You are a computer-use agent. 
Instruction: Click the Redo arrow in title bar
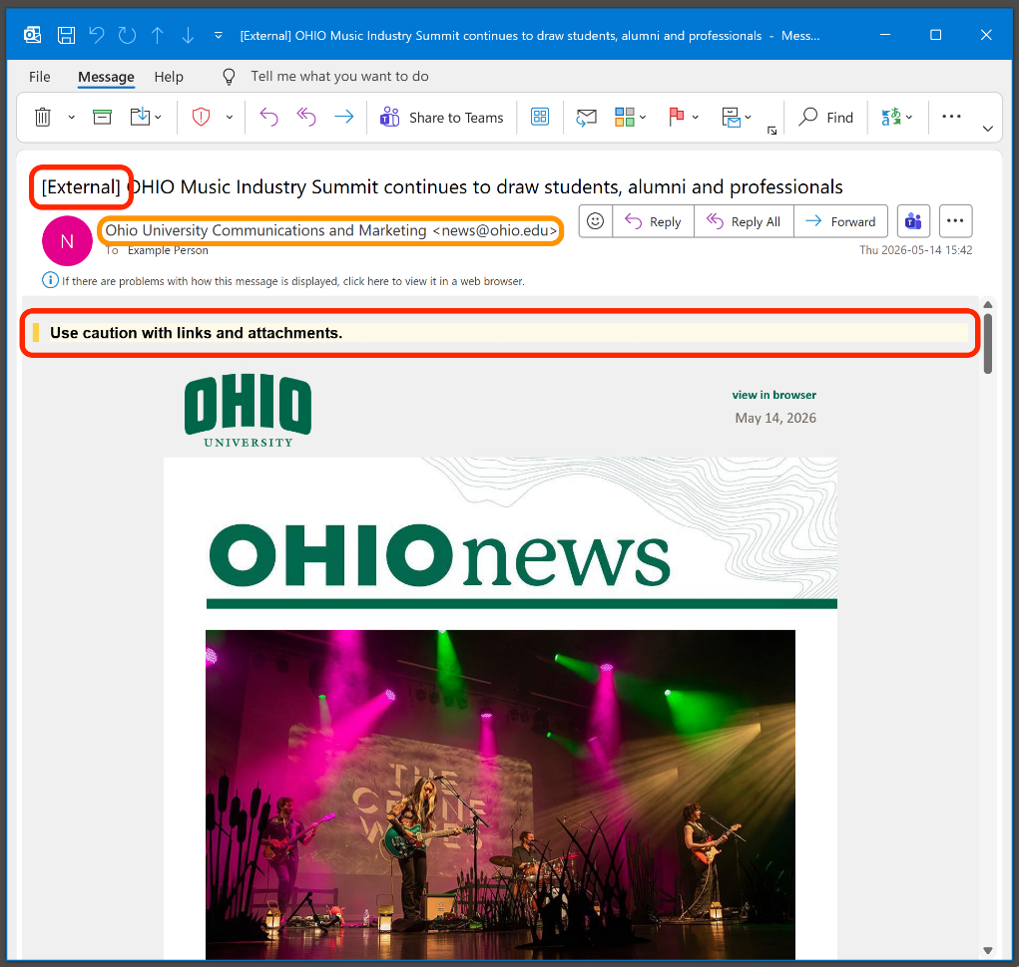pos(127,35)
